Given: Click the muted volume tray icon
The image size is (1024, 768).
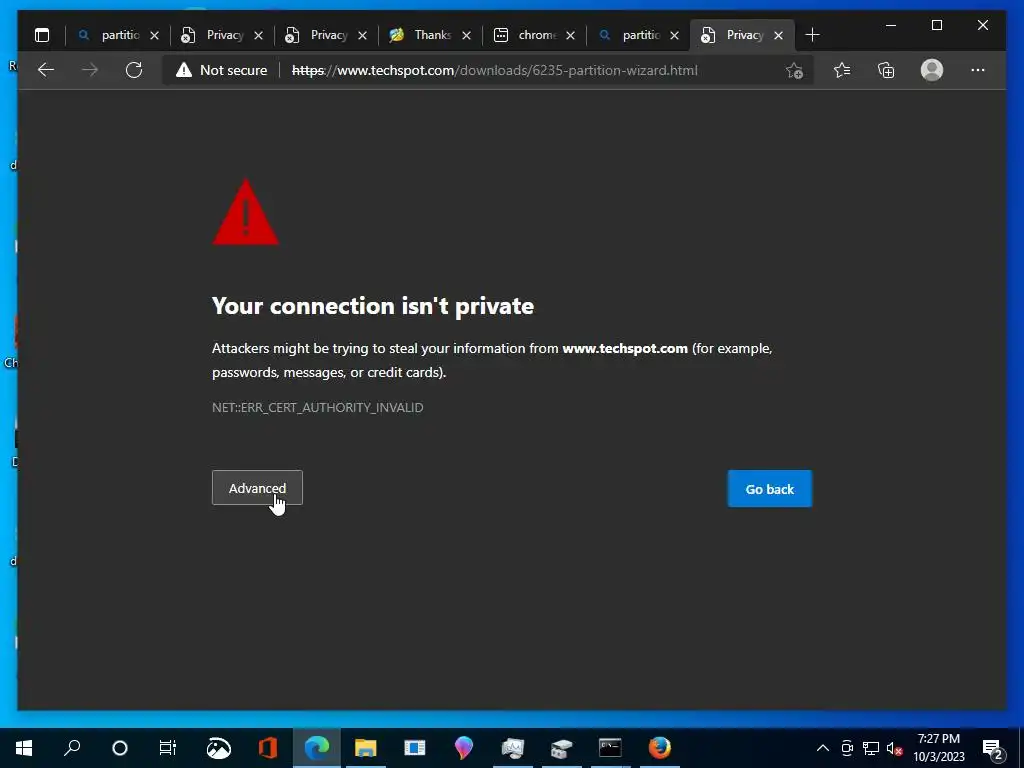Looking at the screenshot, I should pos(895,748).
